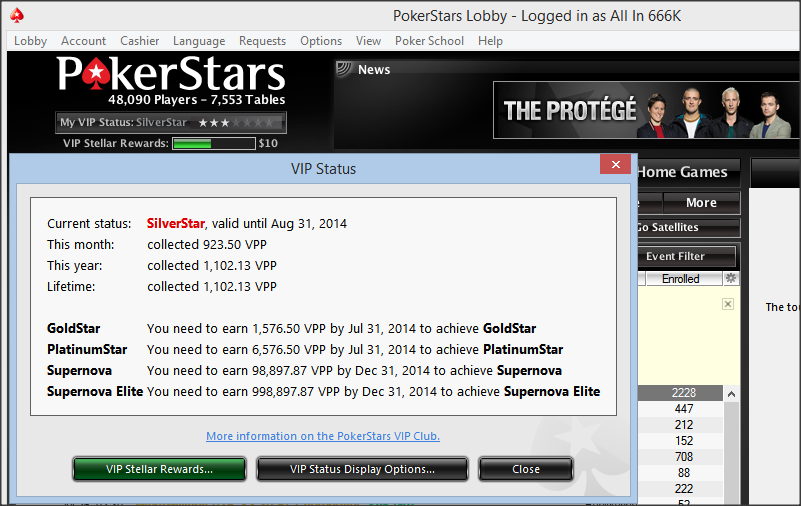Dismiss the yellow notice with its X icon
Viewport: 801px width, 506px height.
click(x=728, y=304)
